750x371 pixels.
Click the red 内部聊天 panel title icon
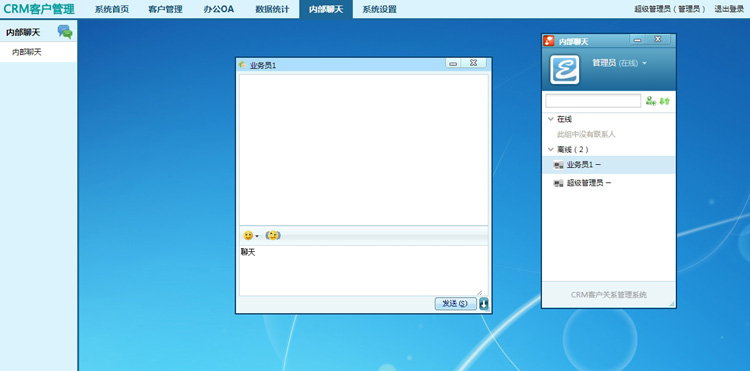click(549, 41)
